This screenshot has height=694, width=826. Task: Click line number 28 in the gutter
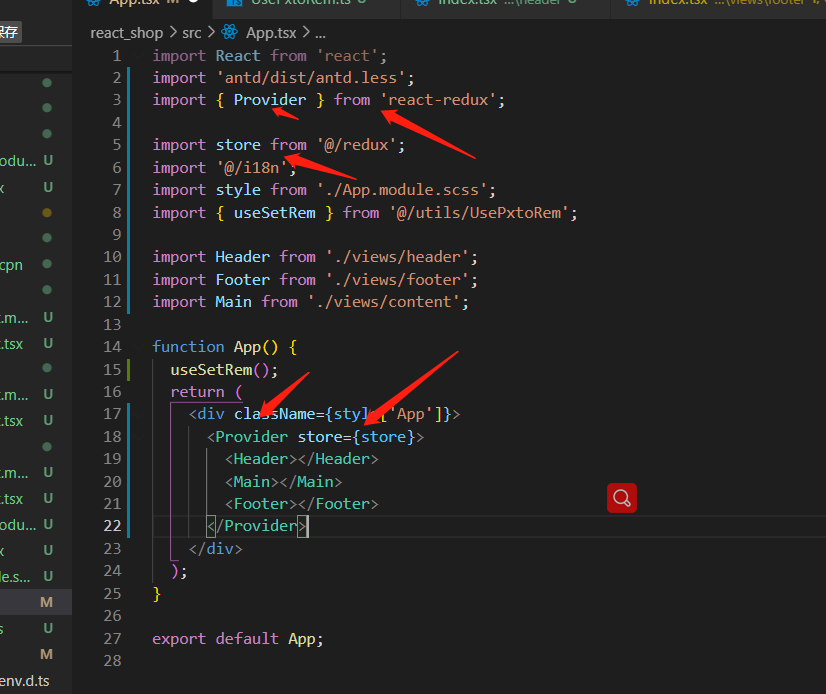(x=112, y=661)
